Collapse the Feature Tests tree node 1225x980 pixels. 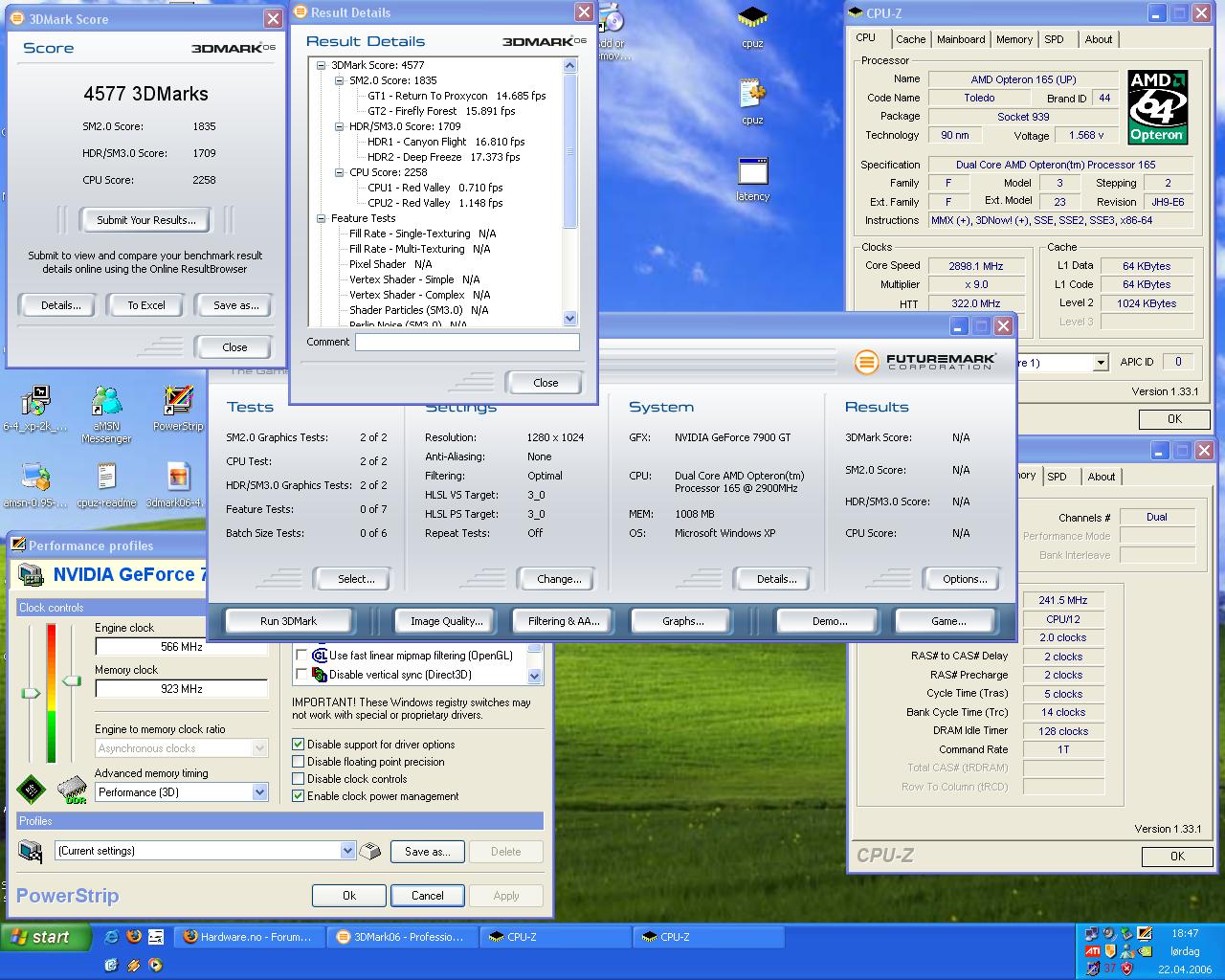point(322,218)
